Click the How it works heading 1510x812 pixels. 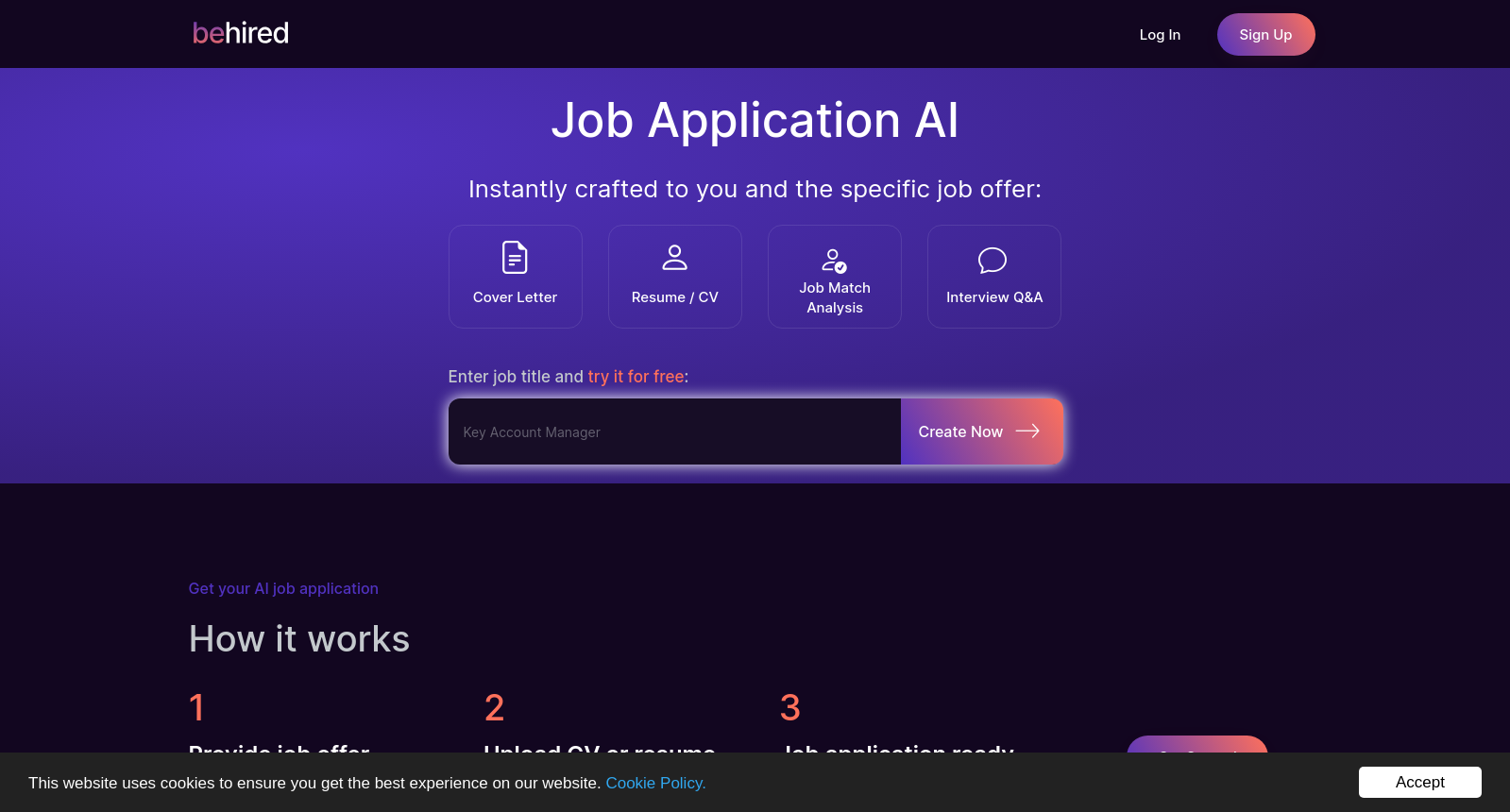click(299, 639)
